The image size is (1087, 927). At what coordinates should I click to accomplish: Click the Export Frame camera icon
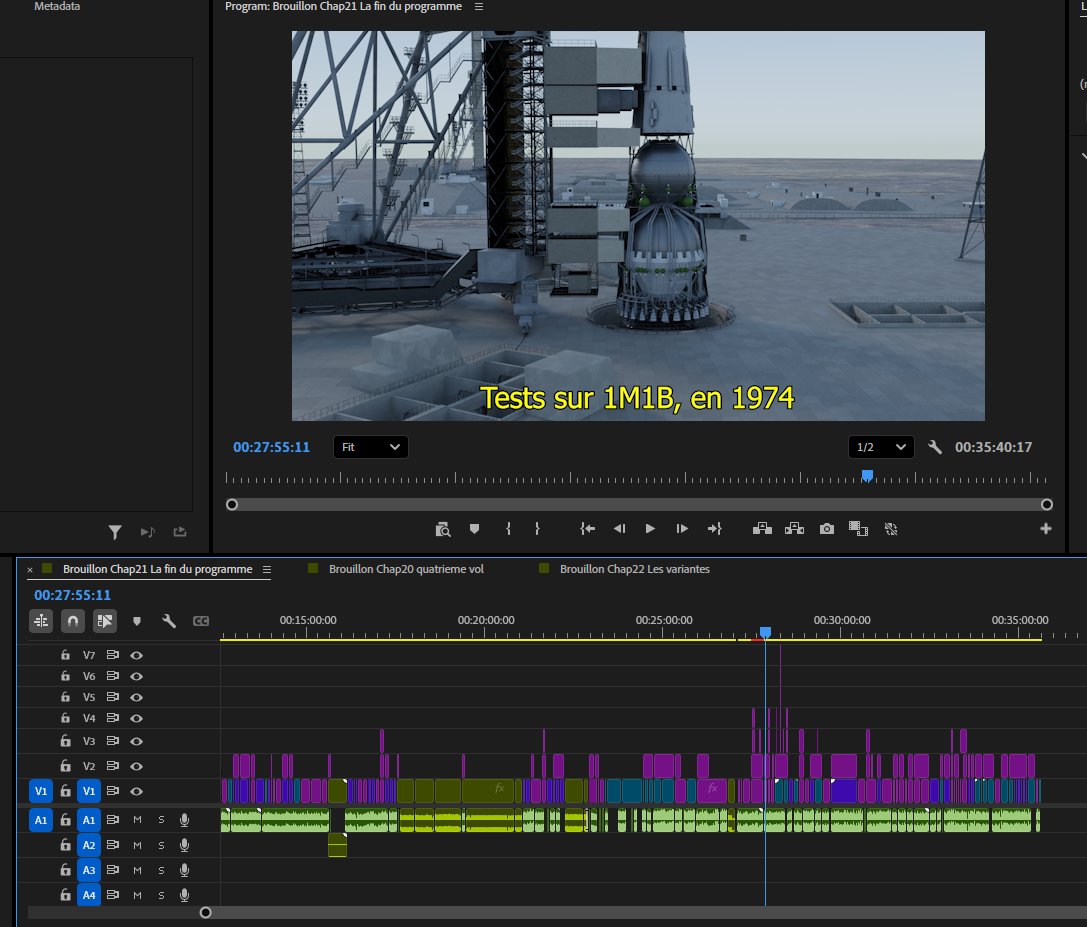tap(826, 528)
